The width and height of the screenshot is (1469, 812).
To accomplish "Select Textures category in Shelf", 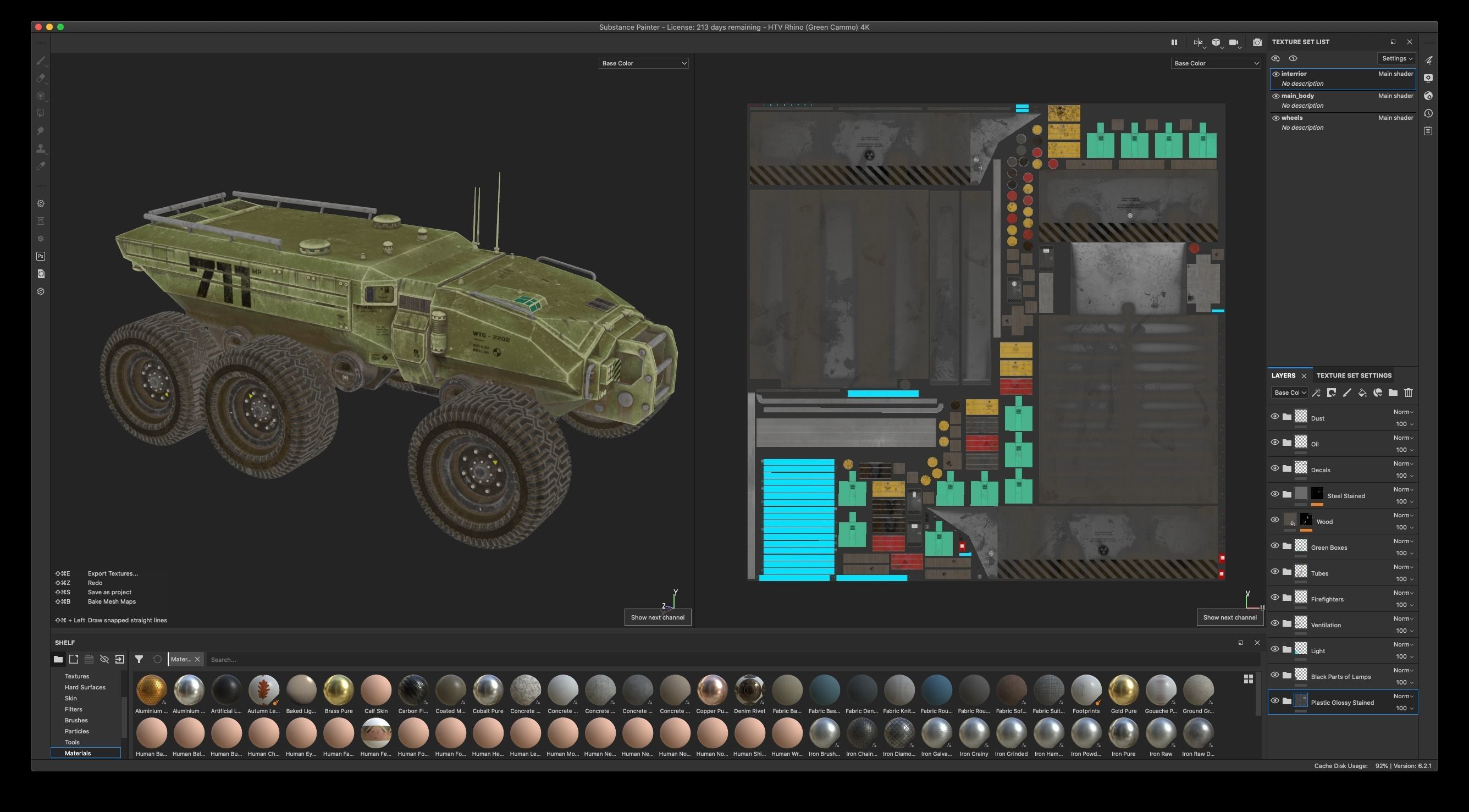I will (77, 676).
